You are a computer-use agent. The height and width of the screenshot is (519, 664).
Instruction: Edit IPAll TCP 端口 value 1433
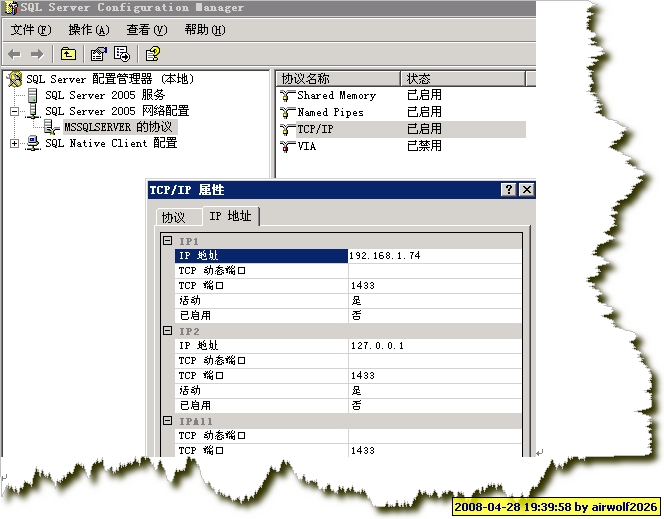(x=434, y=450)
